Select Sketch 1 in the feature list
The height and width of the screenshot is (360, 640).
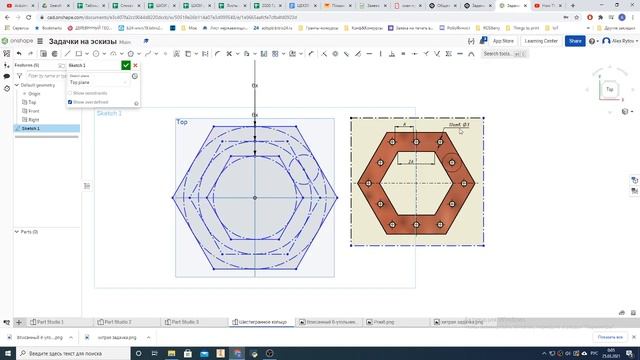tap(47, 129)
